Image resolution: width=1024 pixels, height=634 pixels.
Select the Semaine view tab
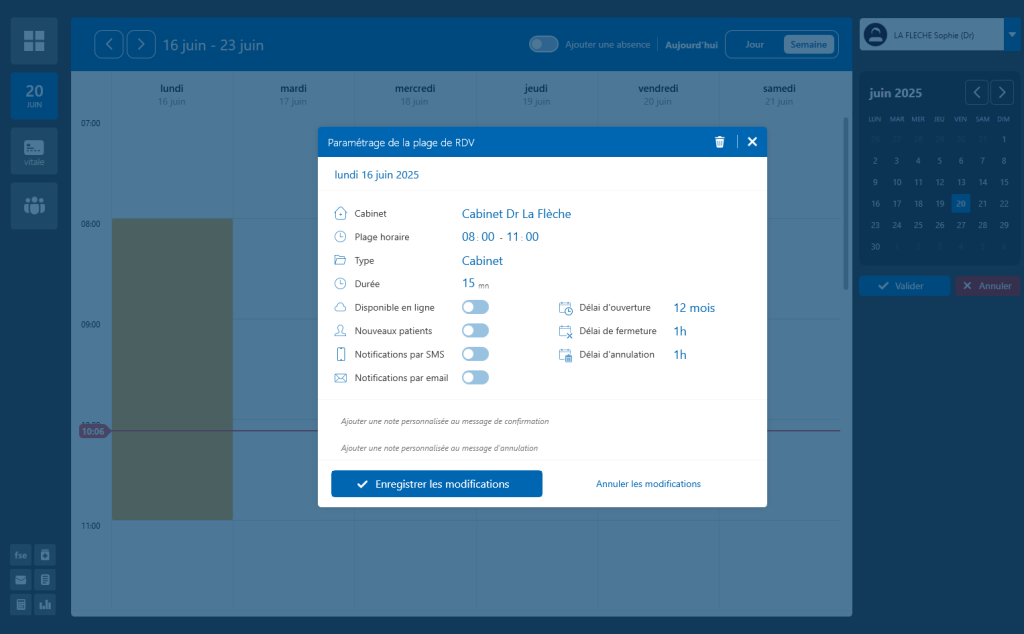tap(808, 45)
